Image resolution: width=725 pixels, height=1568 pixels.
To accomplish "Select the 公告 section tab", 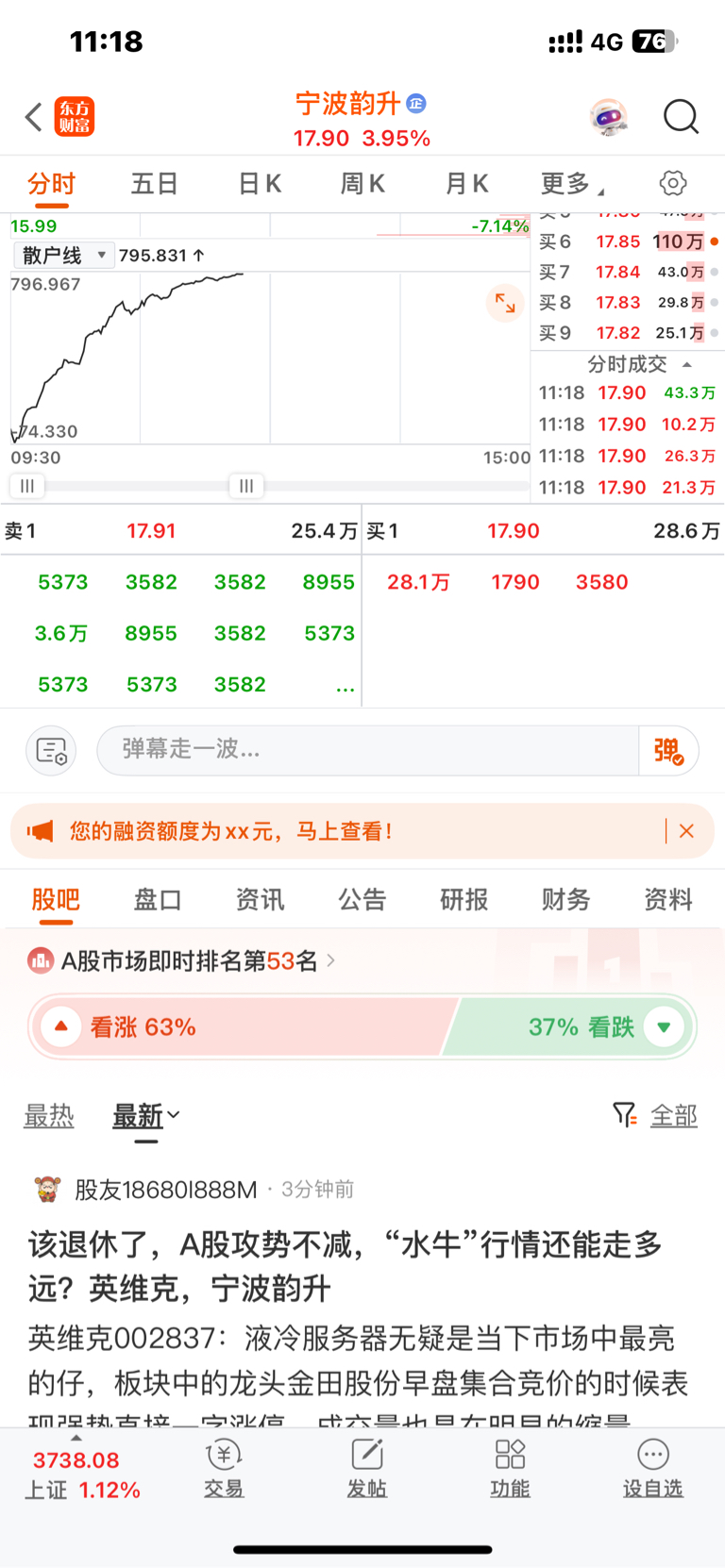I will [x=362, y=900].
